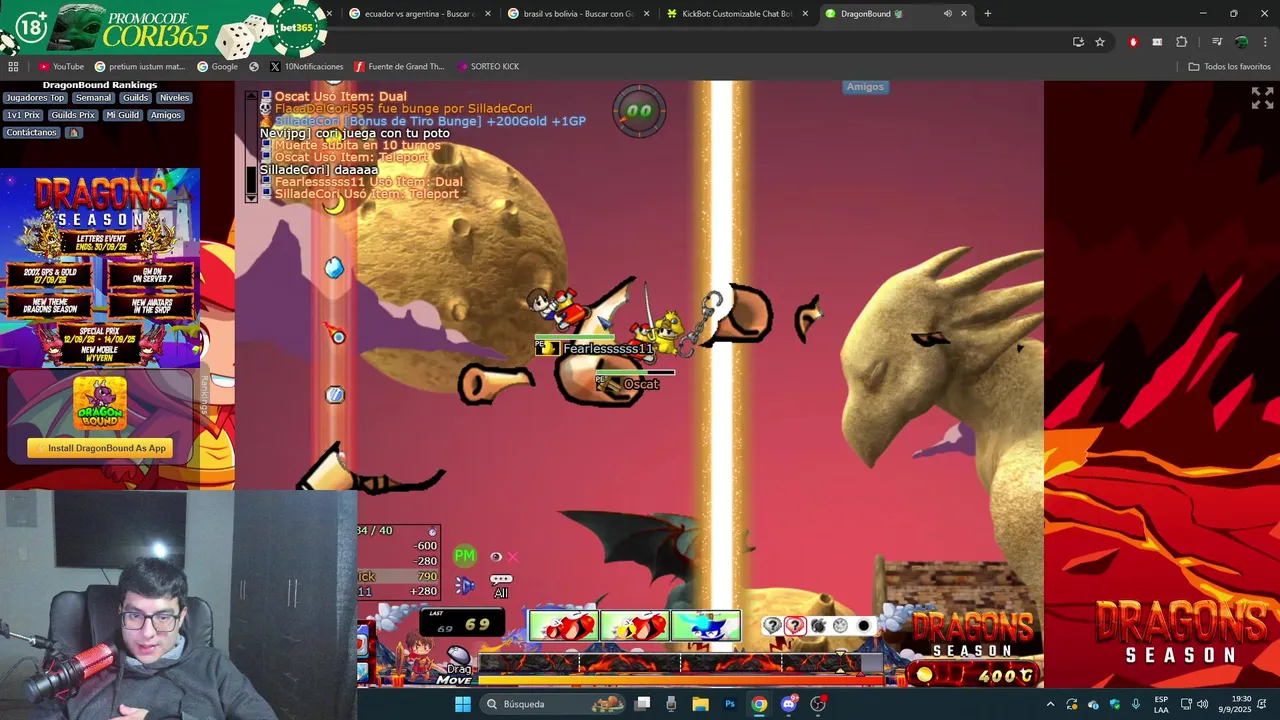Open the Niveles rankings

174,98
